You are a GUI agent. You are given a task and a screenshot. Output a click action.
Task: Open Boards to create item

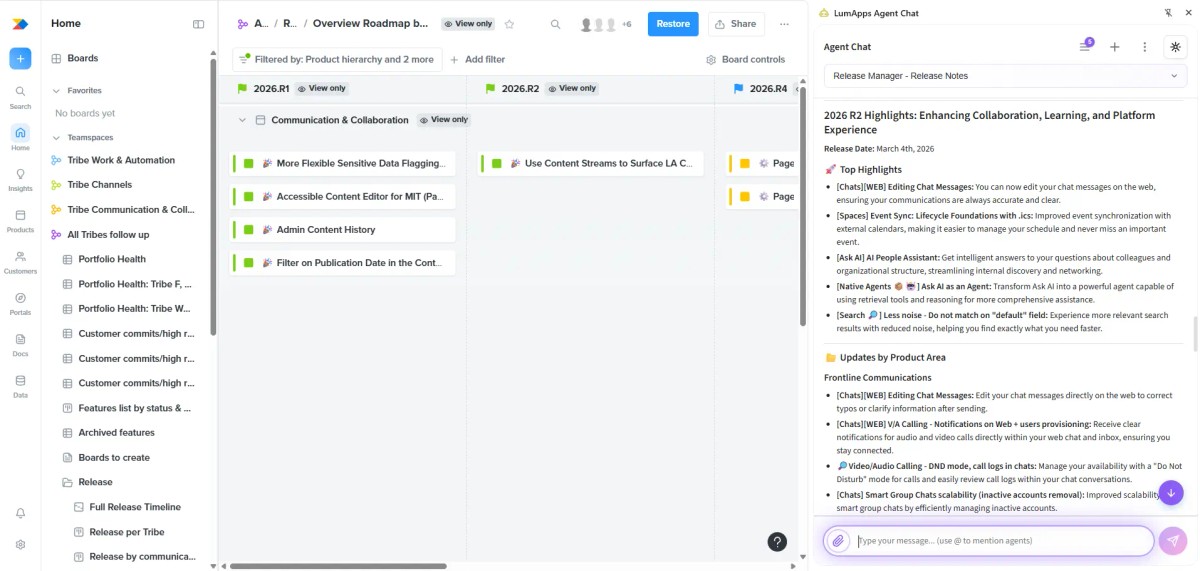click(114, 458)
